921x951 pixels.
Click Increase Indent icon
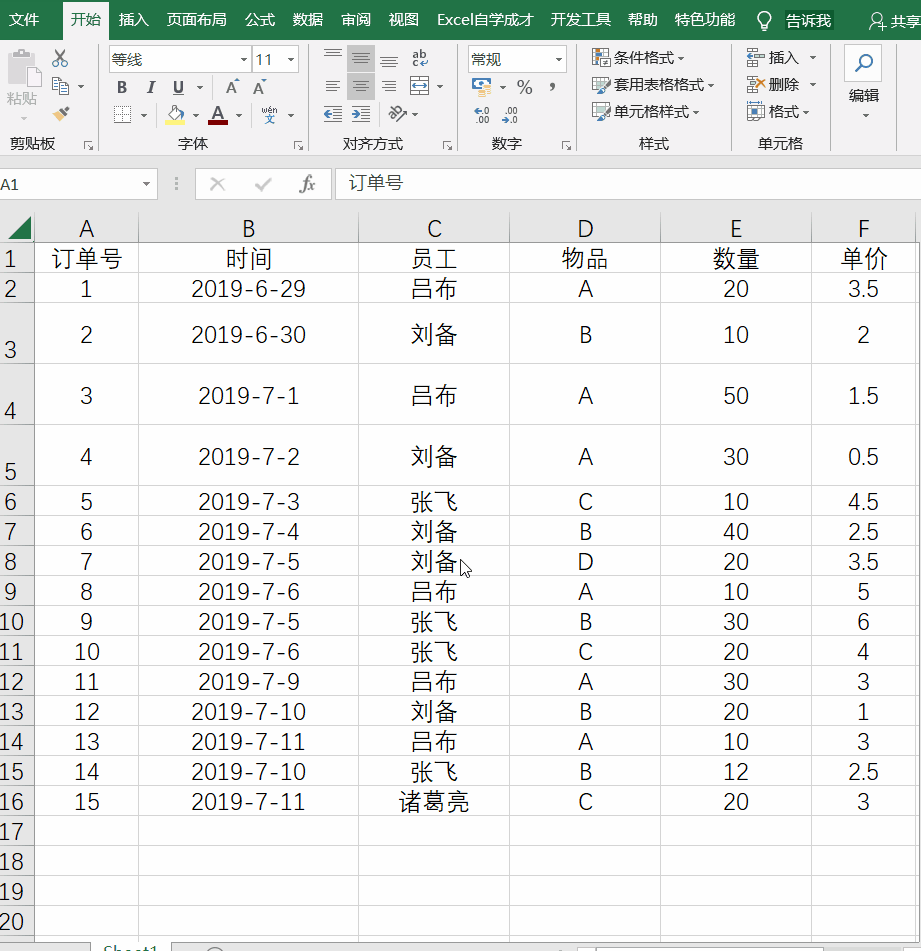click(x=361, y=113)
